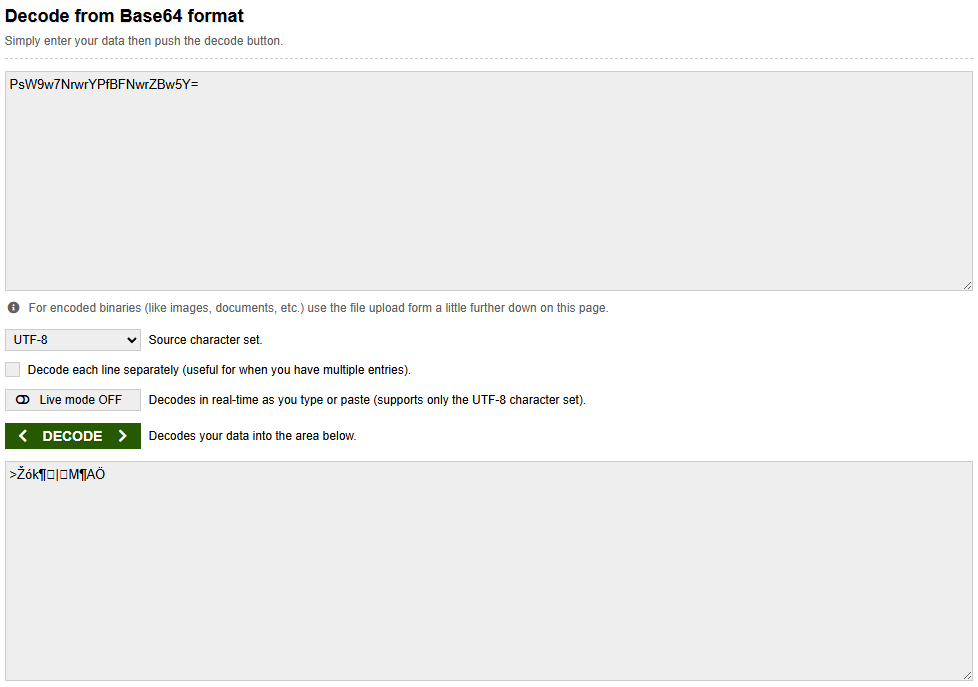Viewport: 978px width, 687px height.
Task: Open the UTF-8 source character set dropdown
Action: (73, 340)
